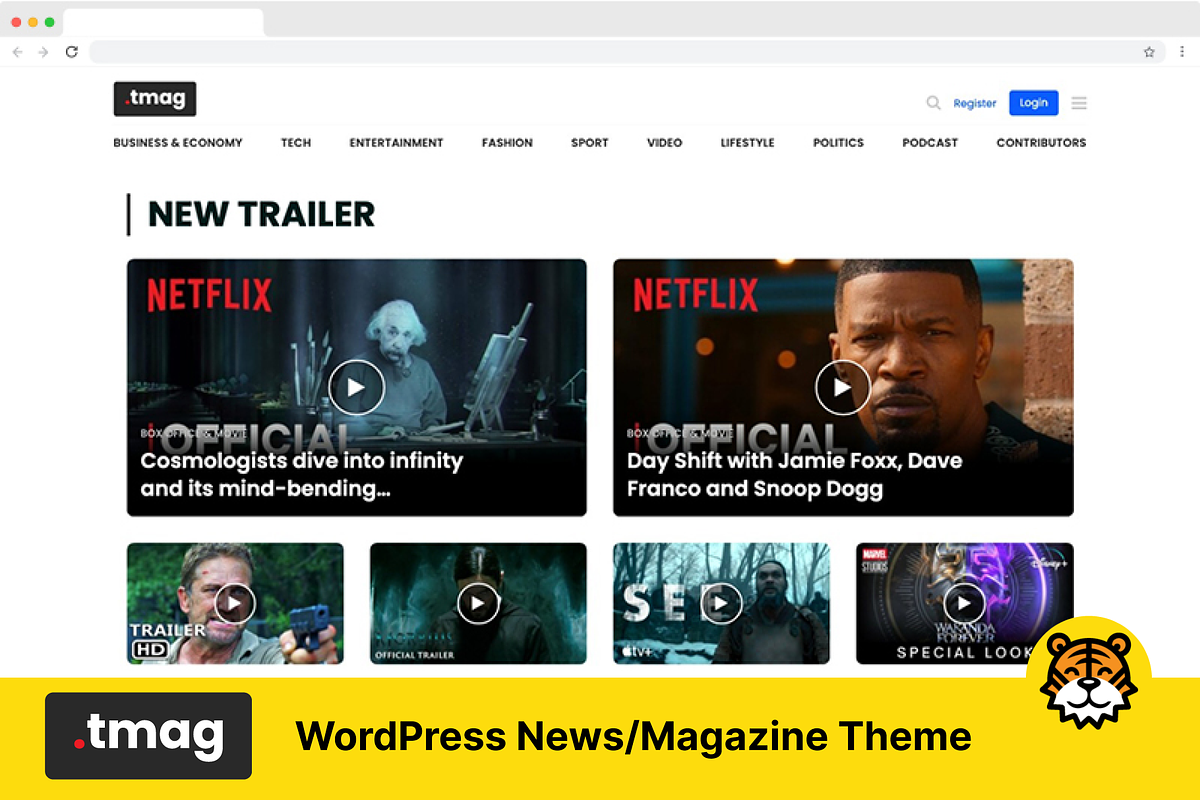The height and width of the screenshot is (800, 1200).
Task: Click the Register link
Action: pyautogui.click(x=975, y=103)
